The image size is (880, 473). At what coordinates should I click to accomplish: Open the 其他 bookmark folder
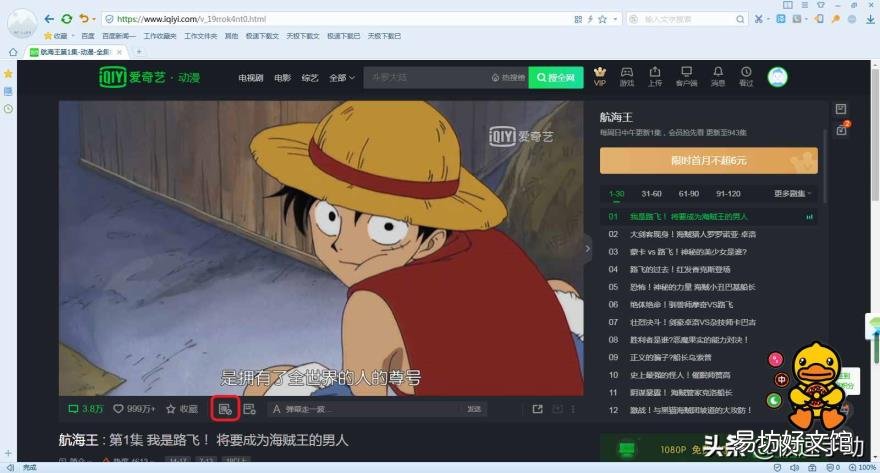coord(231,36)
